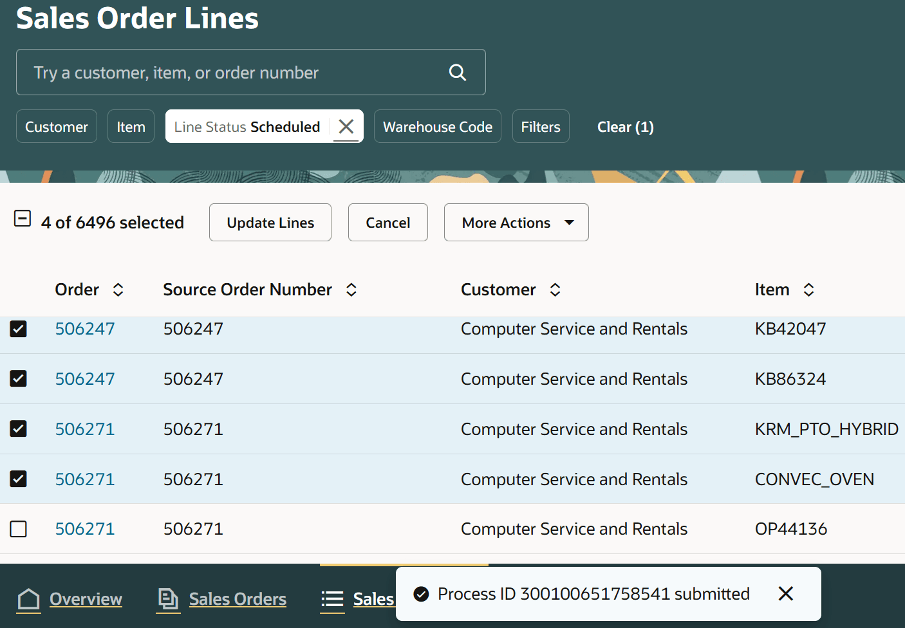This screenshot has height=628, width=906.
Task: Sort the Customer column
Action: click(x=555, y=290)
